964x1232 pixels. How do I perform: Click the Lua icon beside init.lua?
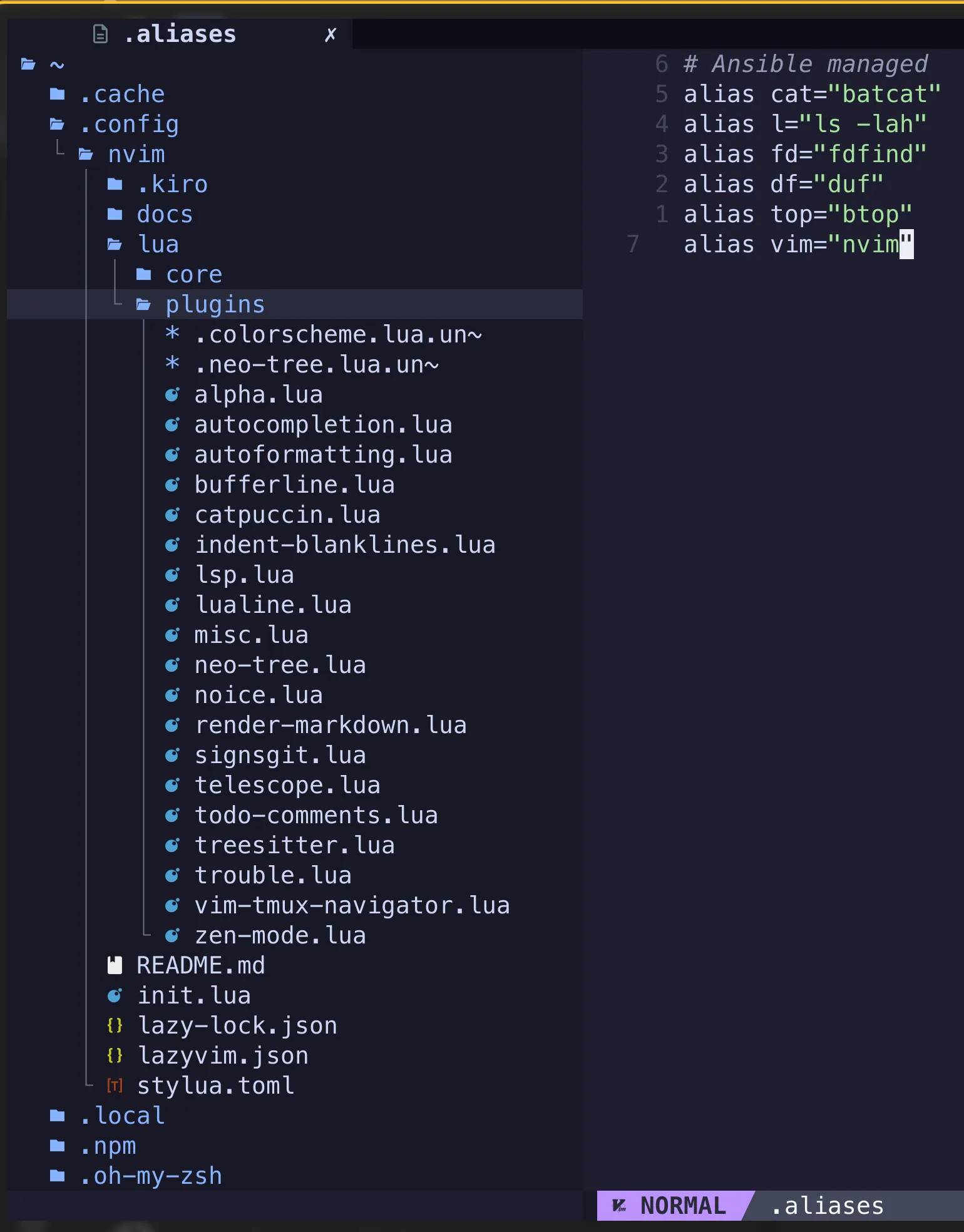[x=115, y=995]
